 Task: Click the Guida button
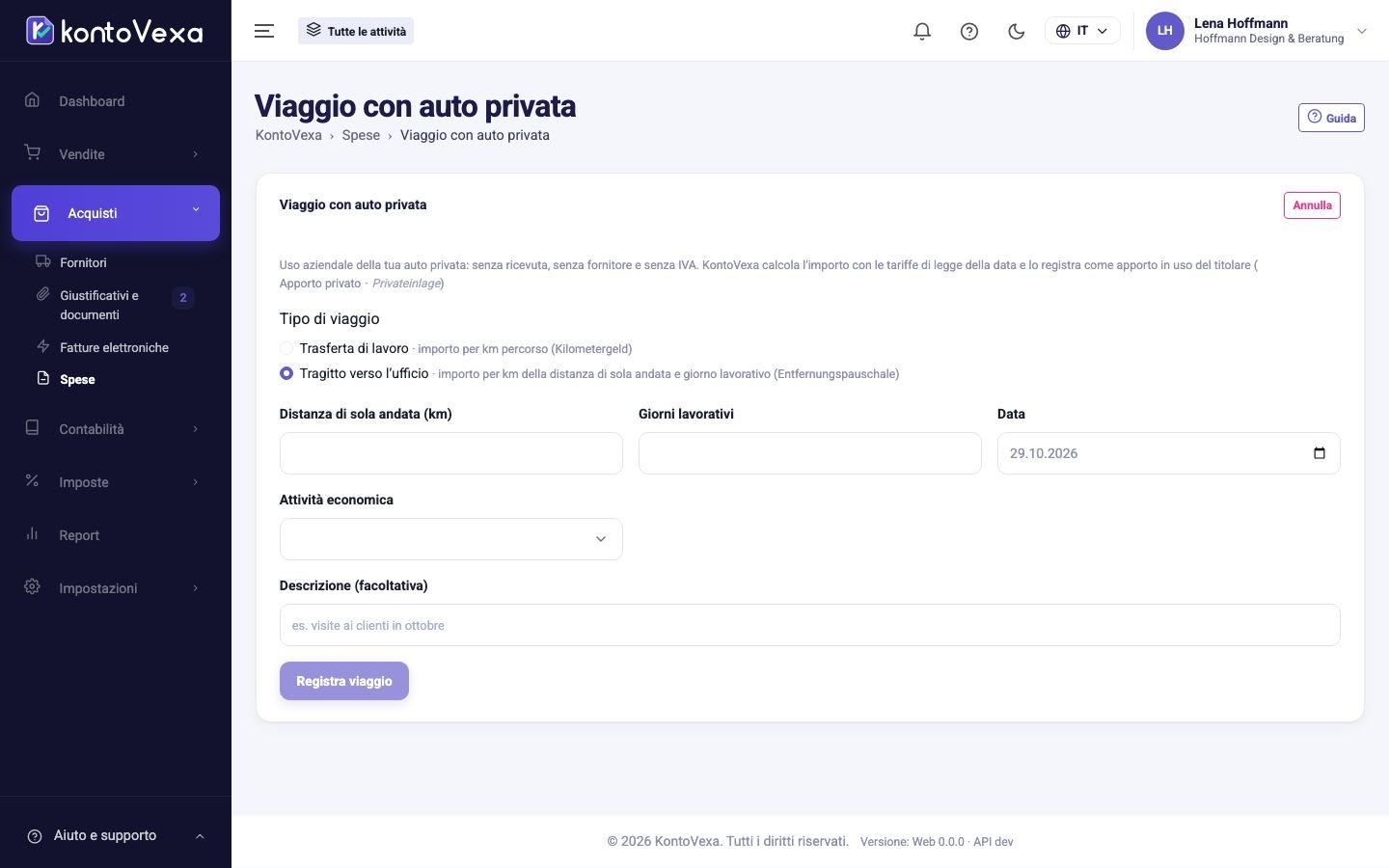(1331, 118)
